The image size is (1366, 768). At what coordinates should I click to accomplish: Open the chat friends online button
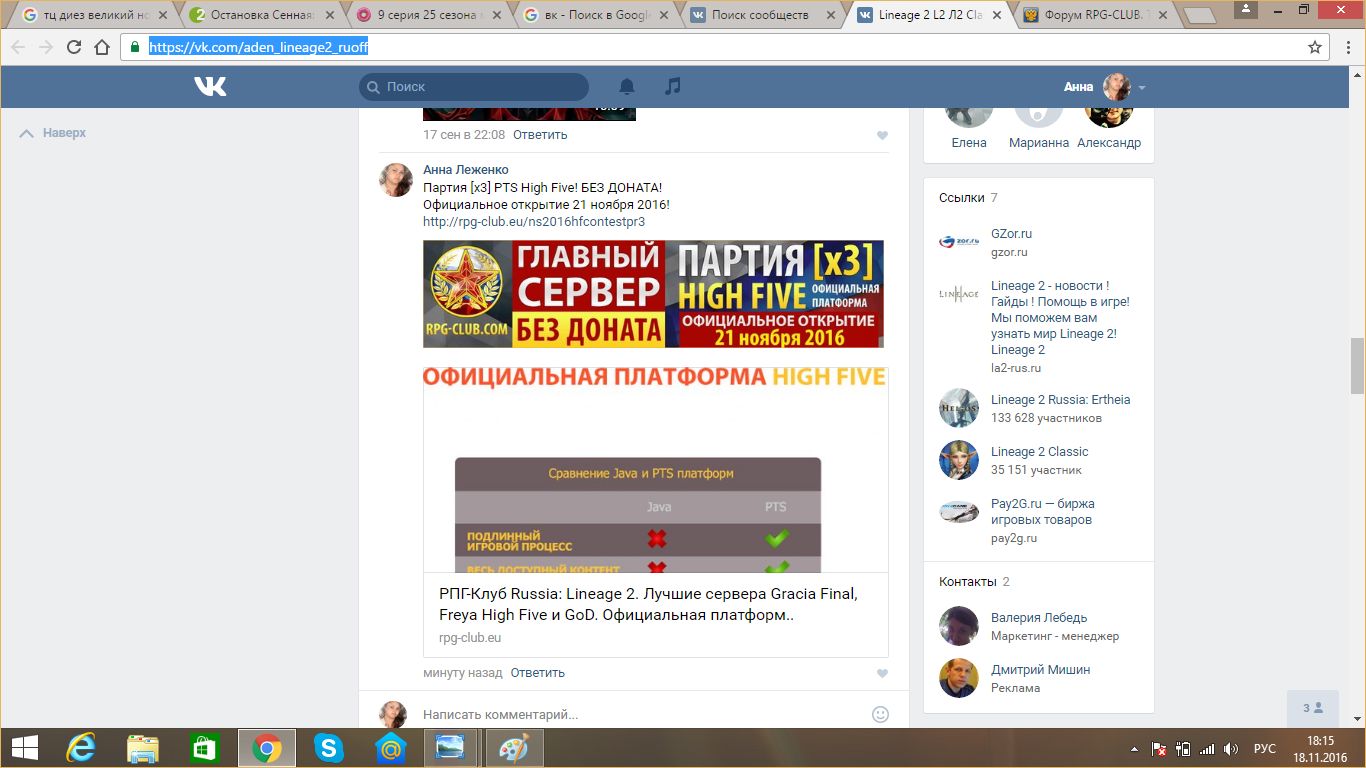coord(1313,708)
